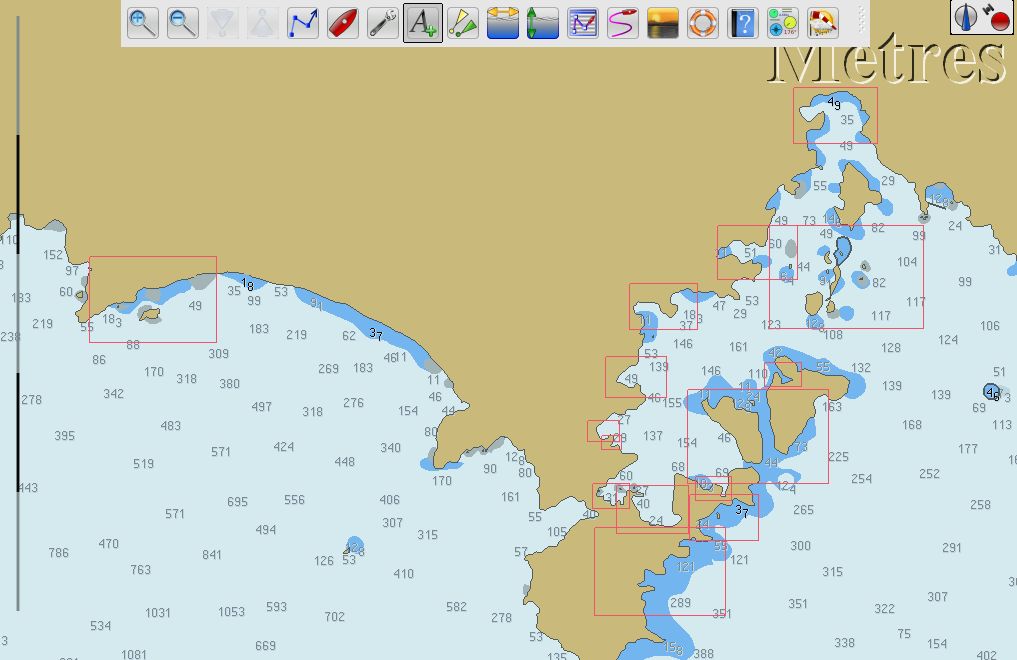1017x660 pixels.
Task: Change color scheme with sunset icon
Action: (663, 23)
